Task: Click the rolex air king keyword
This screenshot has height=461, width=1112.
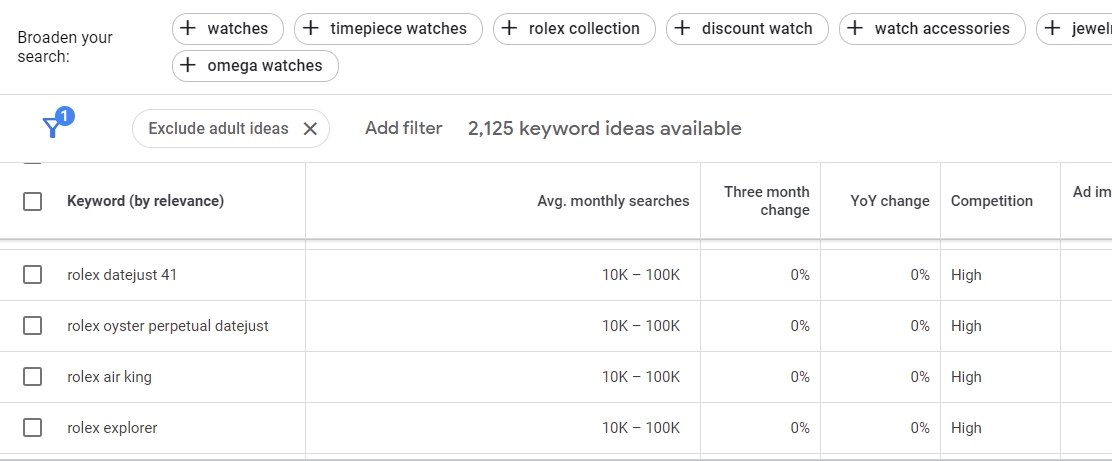Action: [x=109, y=377]
